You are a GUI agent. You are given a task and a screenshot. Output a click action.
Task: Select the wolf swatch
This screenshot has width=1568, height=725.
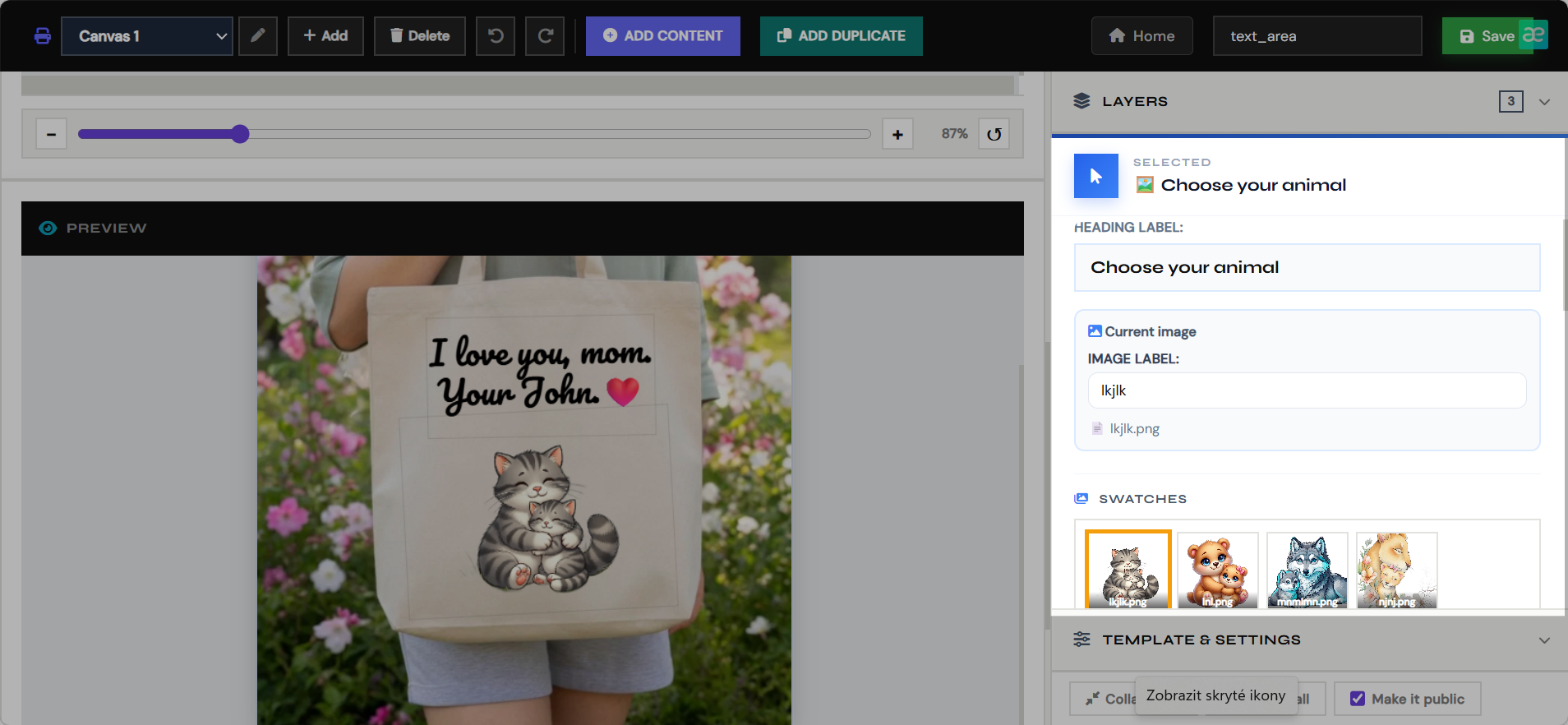[x=1307, y=570]
